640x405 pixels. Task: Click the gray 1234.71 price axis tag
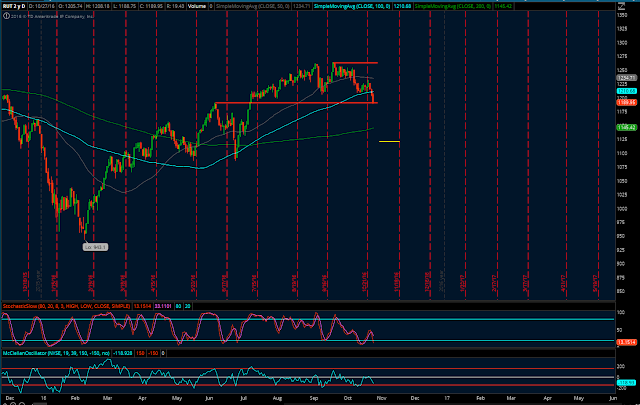point(626,78)
